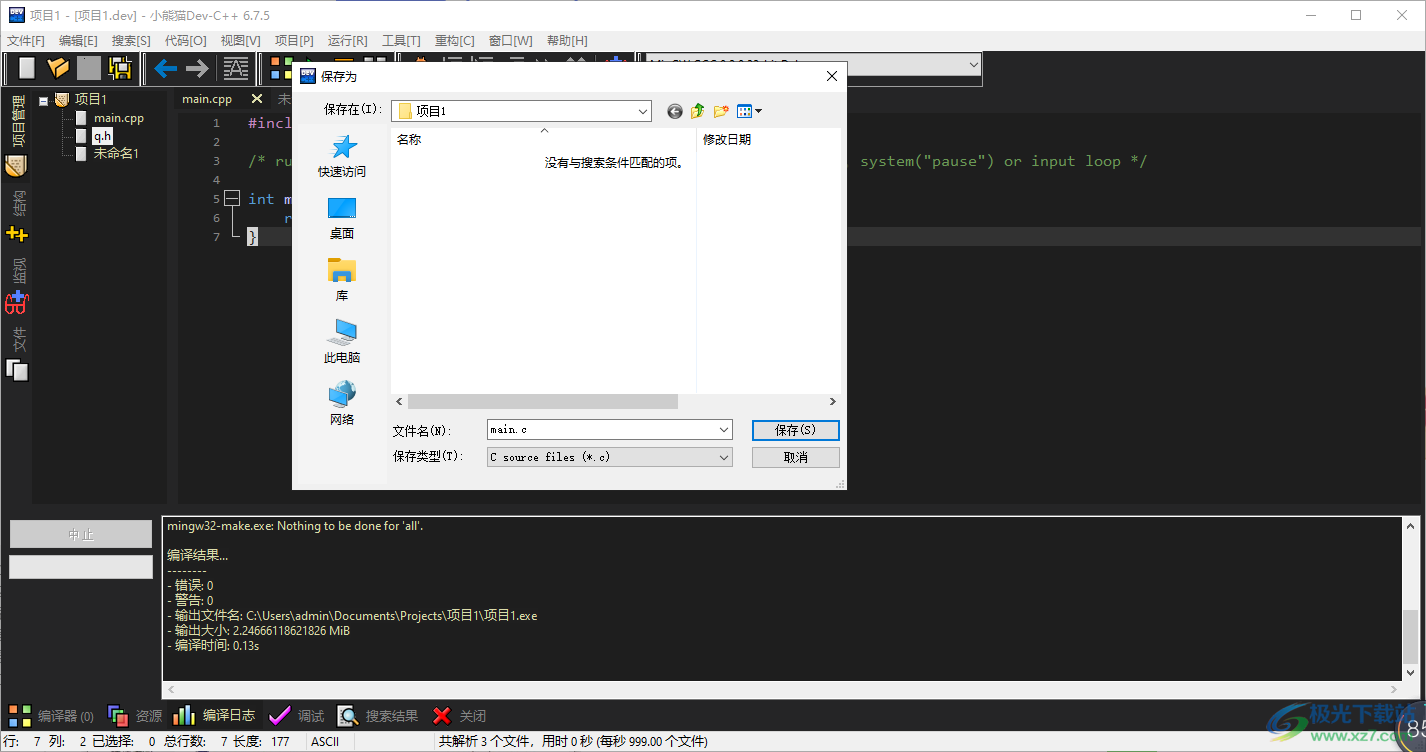Click the Up One Level folder icon

pos(698,111)
